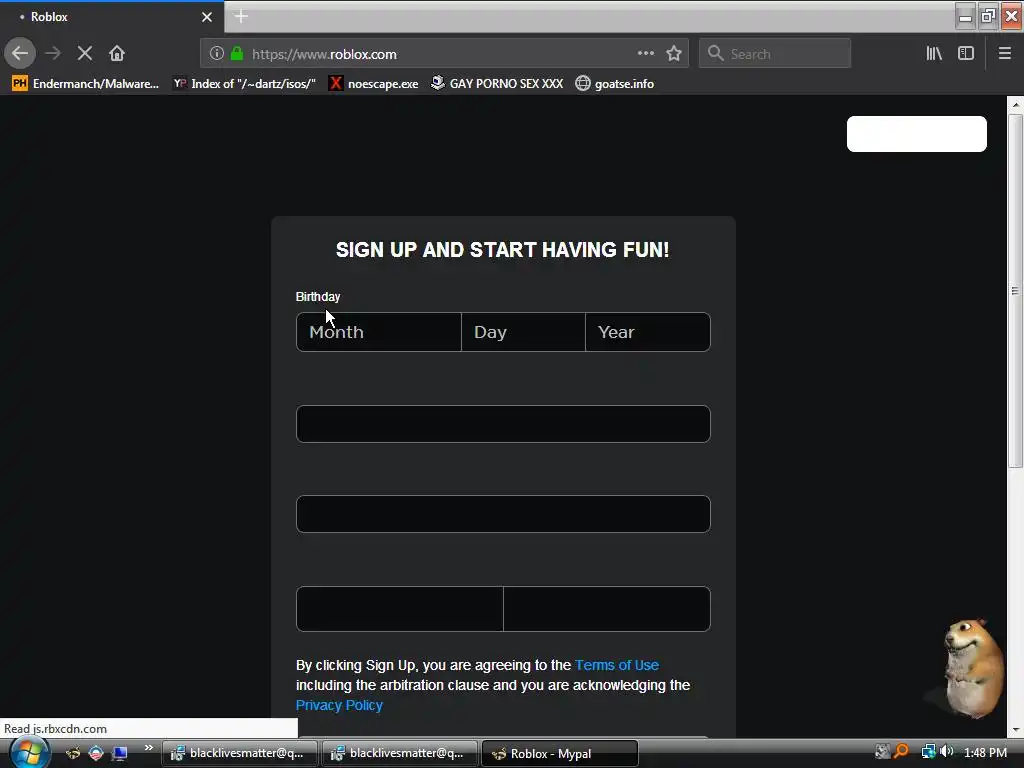Click the white button at top right of page
This screenshot has height=768, width=1024.
[x=916, y=134]
